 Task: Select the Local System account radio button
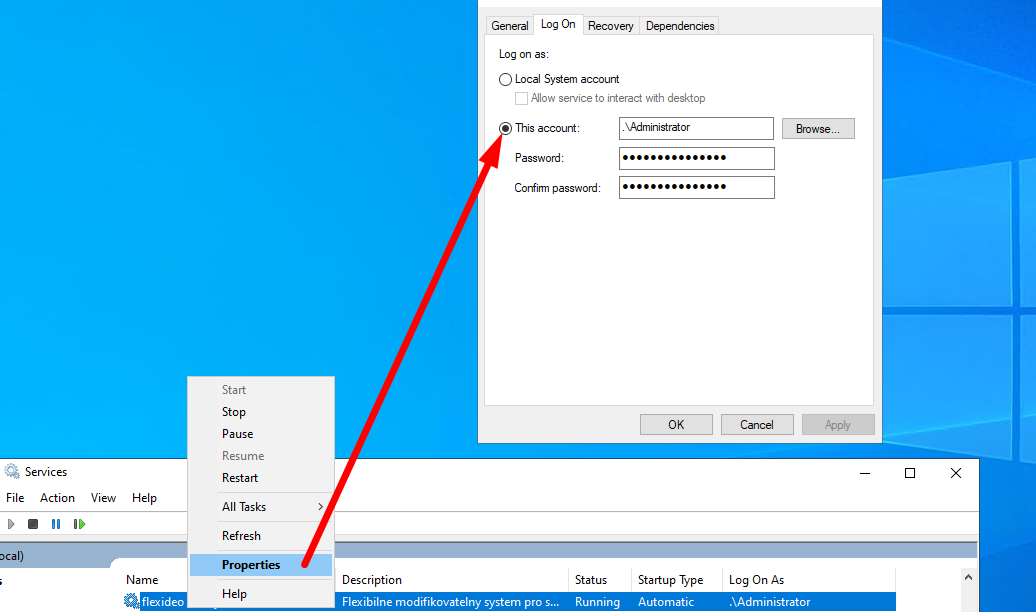pyautogui.click(x=505, y=79)
